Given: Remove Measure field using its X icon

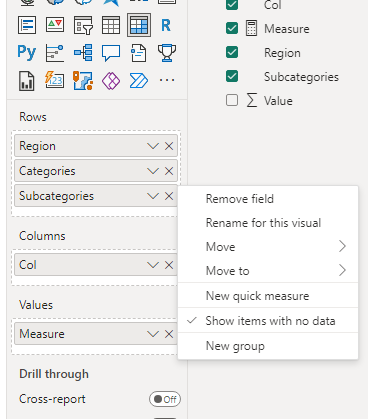Looking at the screenshot, I should point(169,334).
